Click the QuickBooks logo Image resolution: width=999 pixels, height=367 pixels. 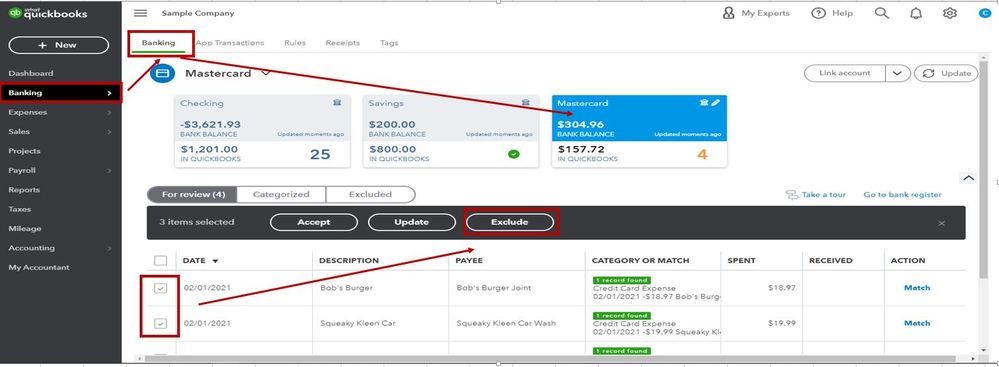(48, 13)
